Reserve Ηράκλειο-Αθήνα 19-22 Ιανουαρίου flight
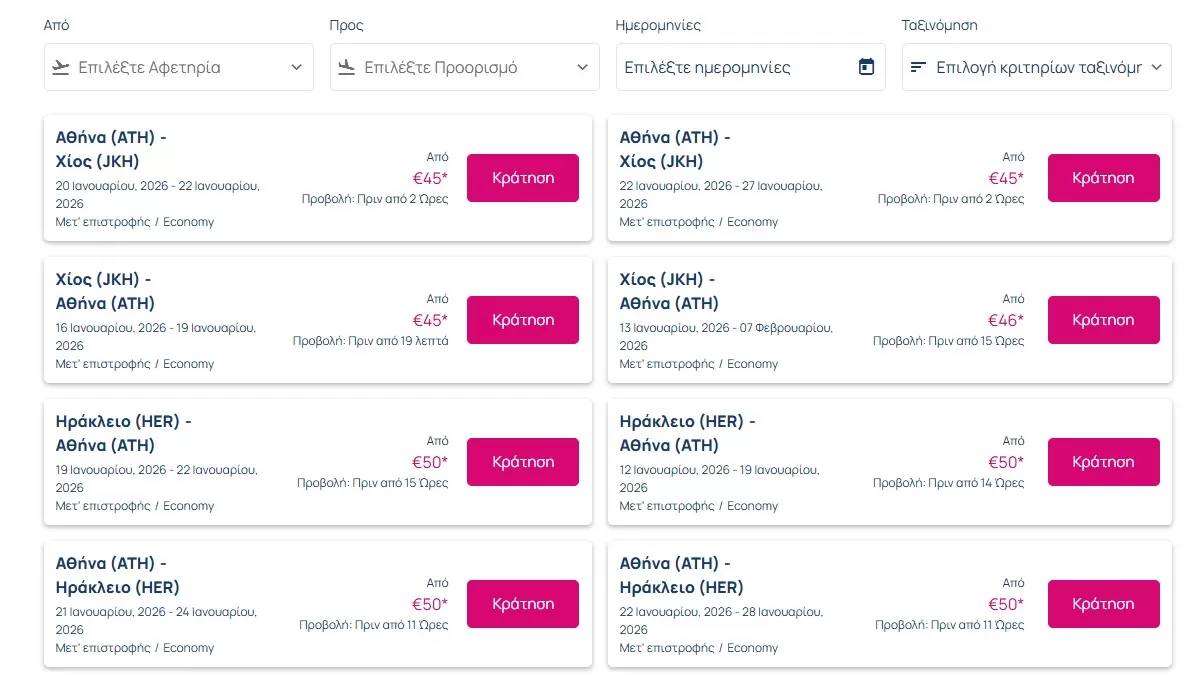1195x675 pixels. pyautogui.click(x=522, y=462)
